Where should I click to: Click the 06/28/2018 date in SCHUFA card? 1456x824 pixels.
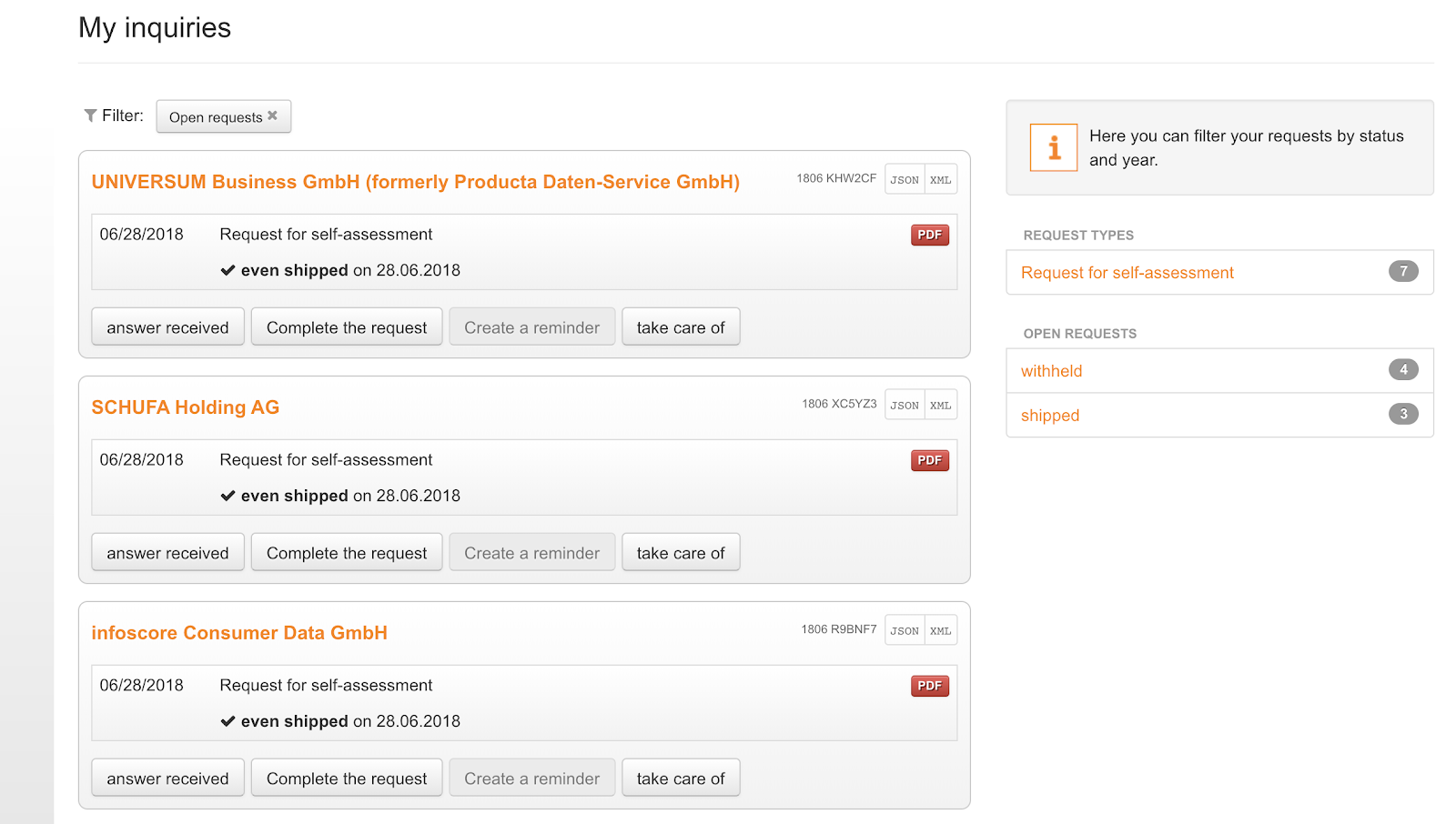tap(141, 460)
